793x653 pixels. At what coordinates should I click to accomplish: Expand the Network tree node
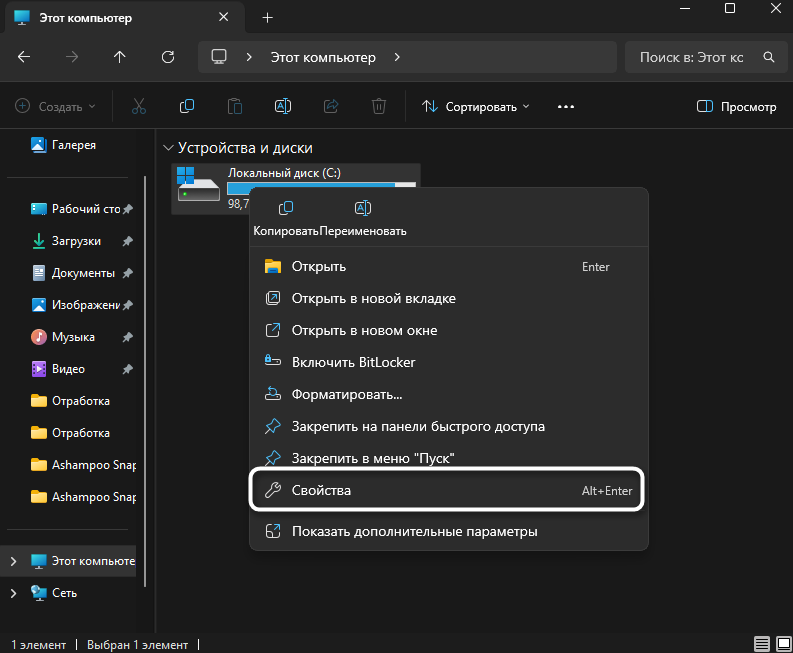[x=13, y=593]
